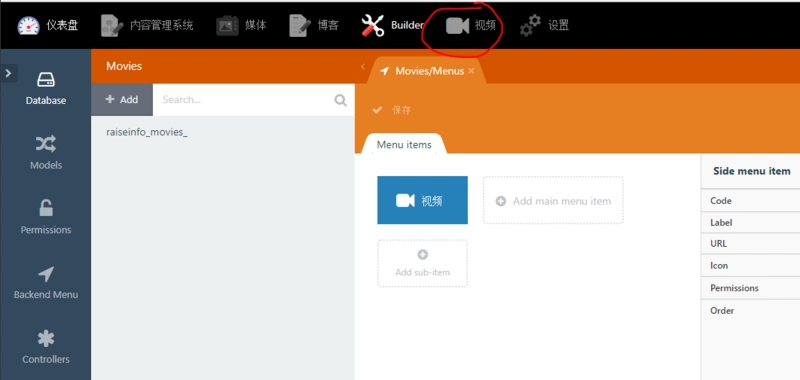Click the Builder wrench-screwdriver icon
Image resolution: width=800 pixels, height=380 pixels.
pyautogui.click(x=372, y=26)
